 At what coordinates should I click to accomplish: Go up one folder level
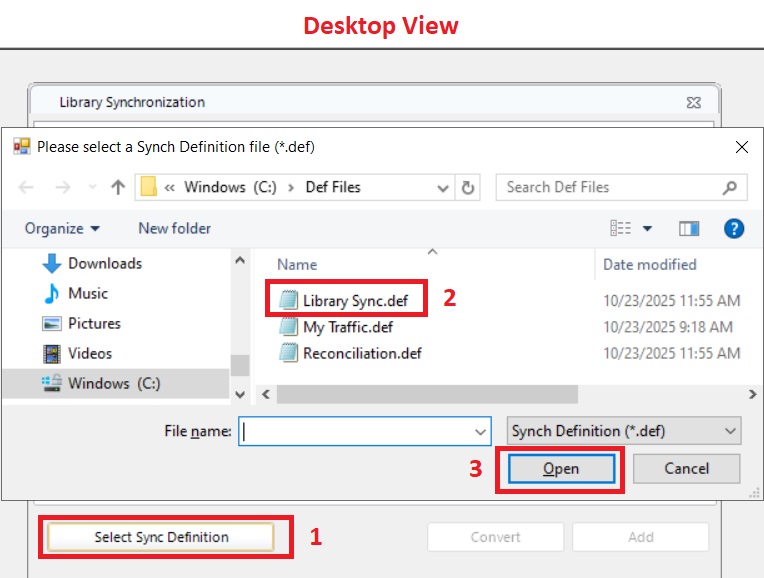118,187
